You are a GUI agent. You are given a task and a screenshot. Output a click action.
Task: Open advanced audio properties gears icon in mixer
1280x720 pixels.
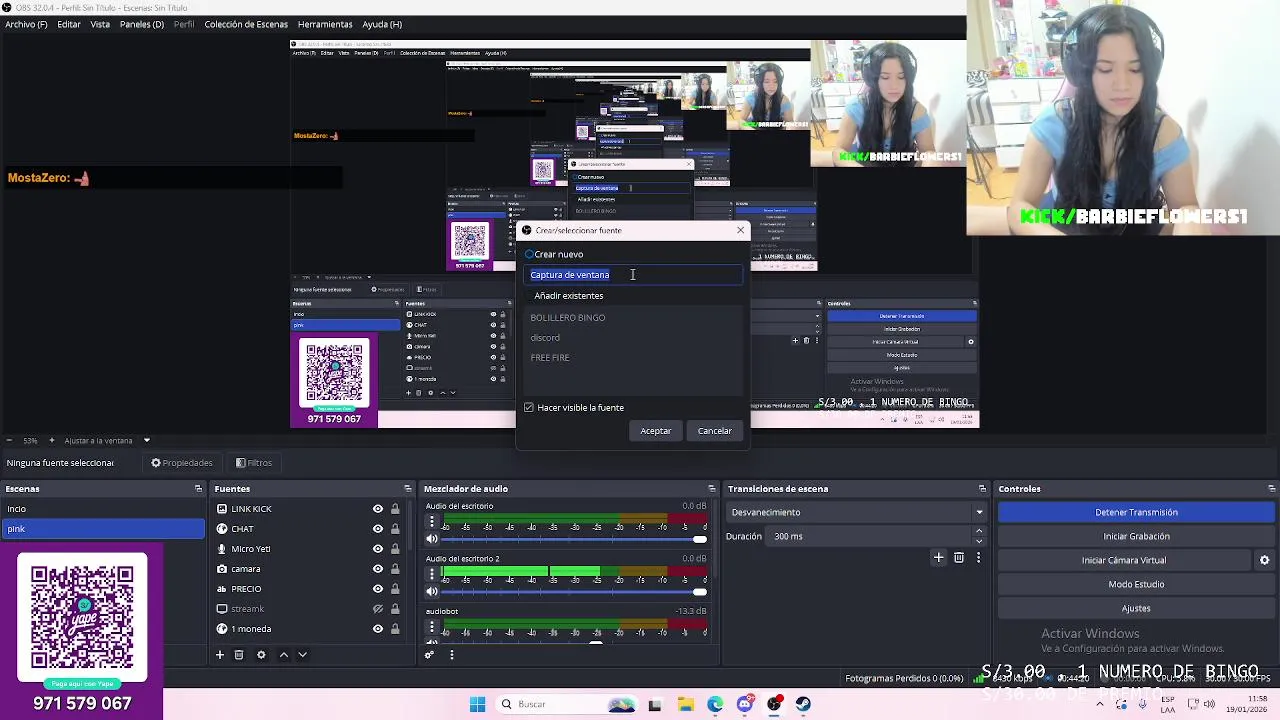(x=430, y=655)
